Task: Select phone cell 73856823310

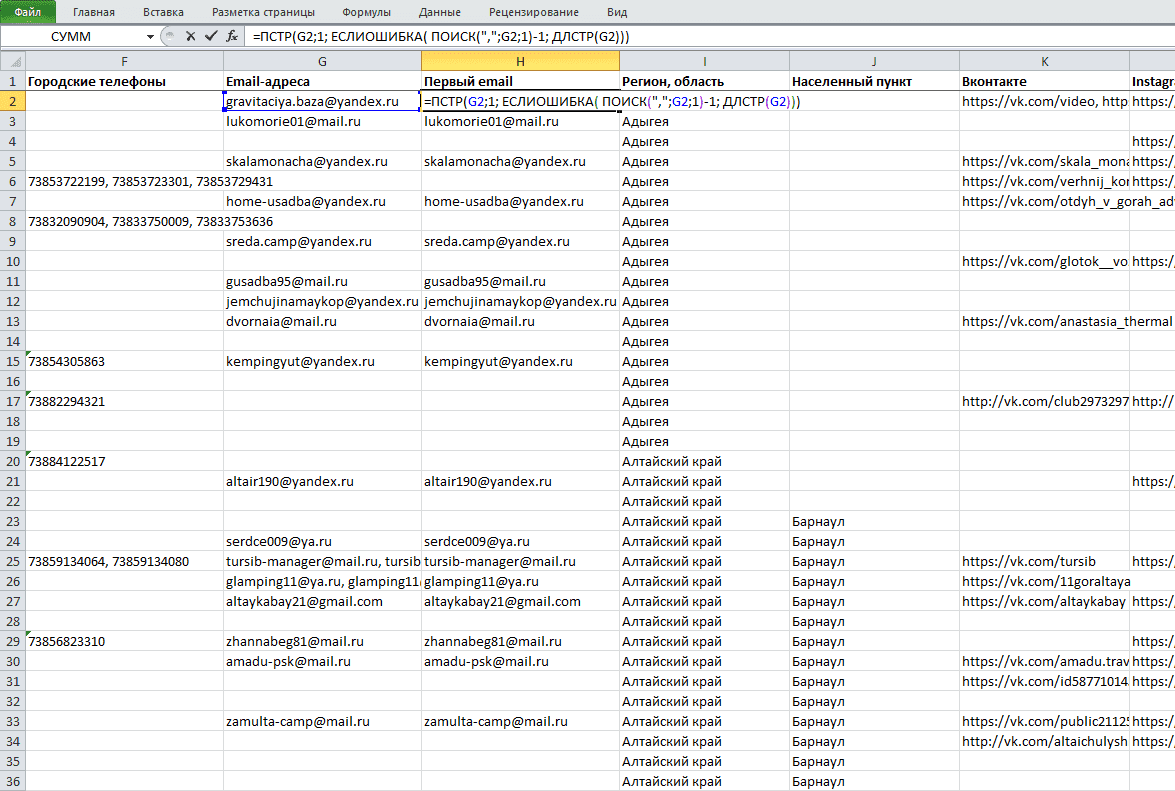Action: [x=124, y=641]
